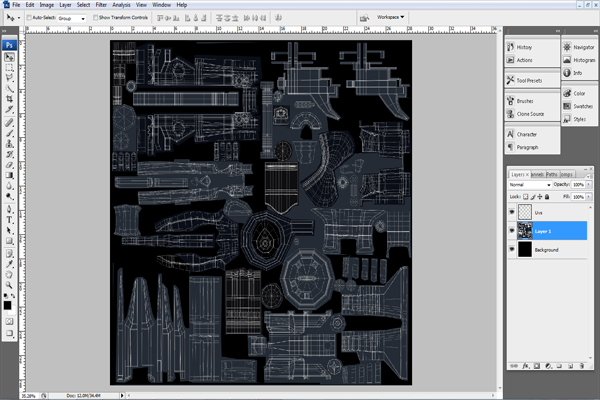The width and height of the screenshot is (600, 400).
Task: Toggle lock transparent pixels
Action: (525, 197)
